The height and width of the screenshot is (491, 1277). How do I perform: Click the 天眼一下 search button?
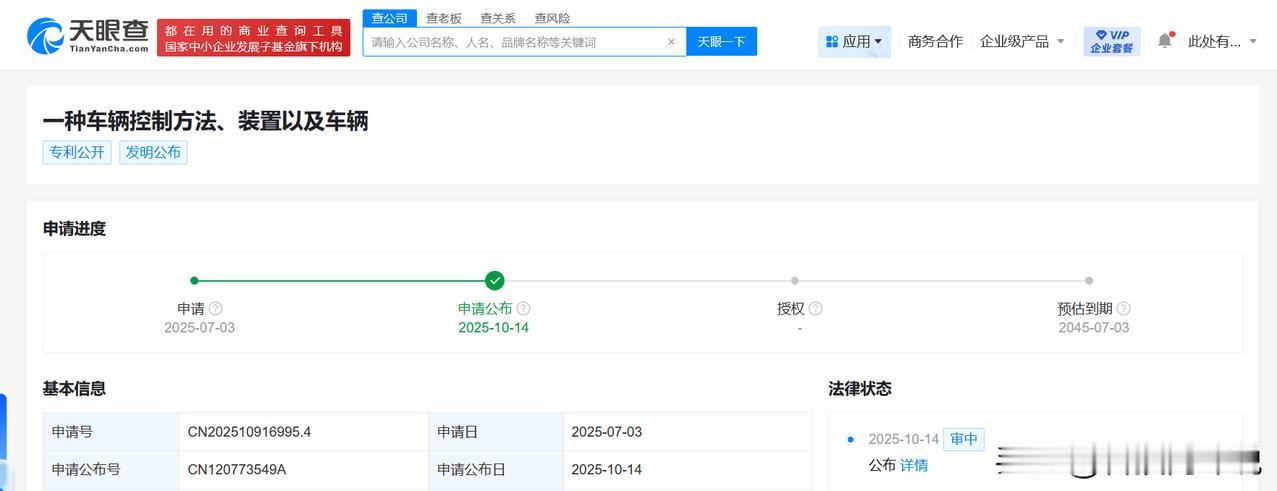click(x=721, y=42)
